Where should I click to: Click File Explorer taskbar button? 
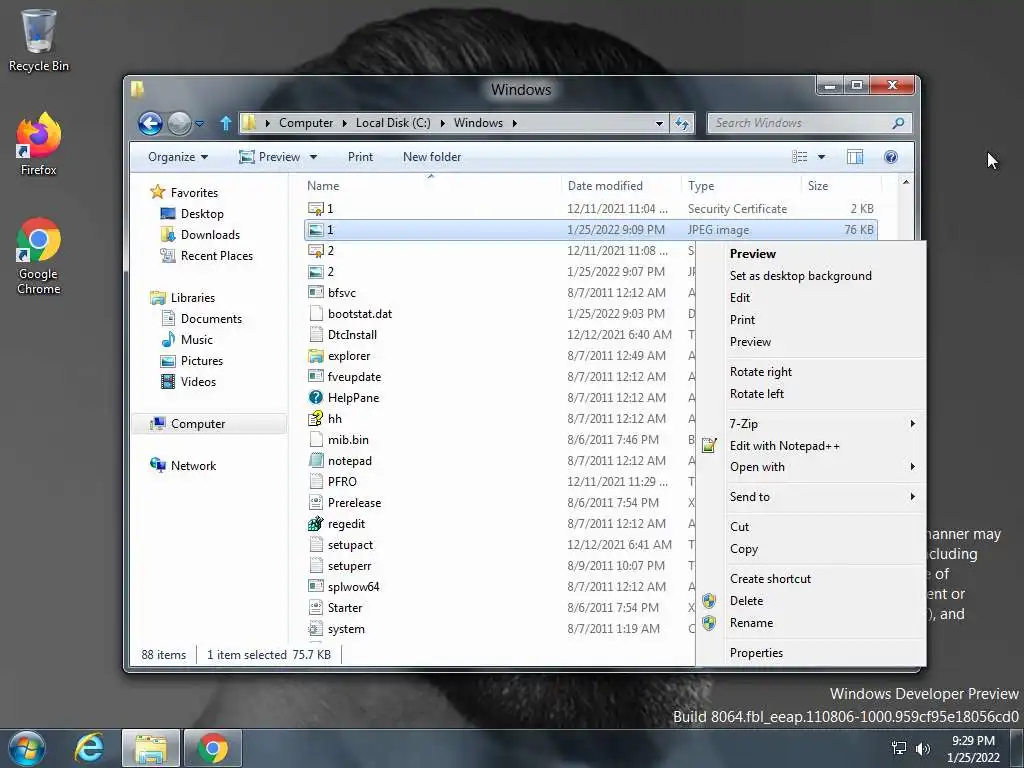tap(150, 748)
